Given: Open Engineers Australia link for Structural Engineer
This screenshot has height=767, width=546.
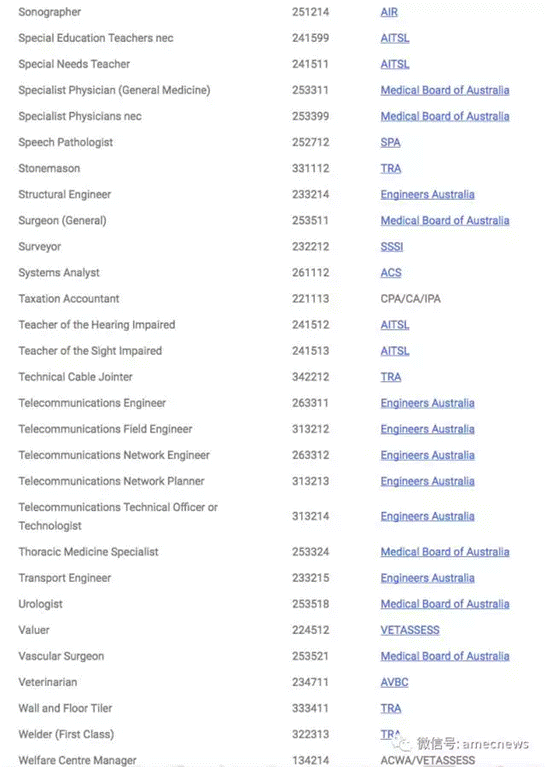Looking at the screenshot, I should click(x=428, y=195).
